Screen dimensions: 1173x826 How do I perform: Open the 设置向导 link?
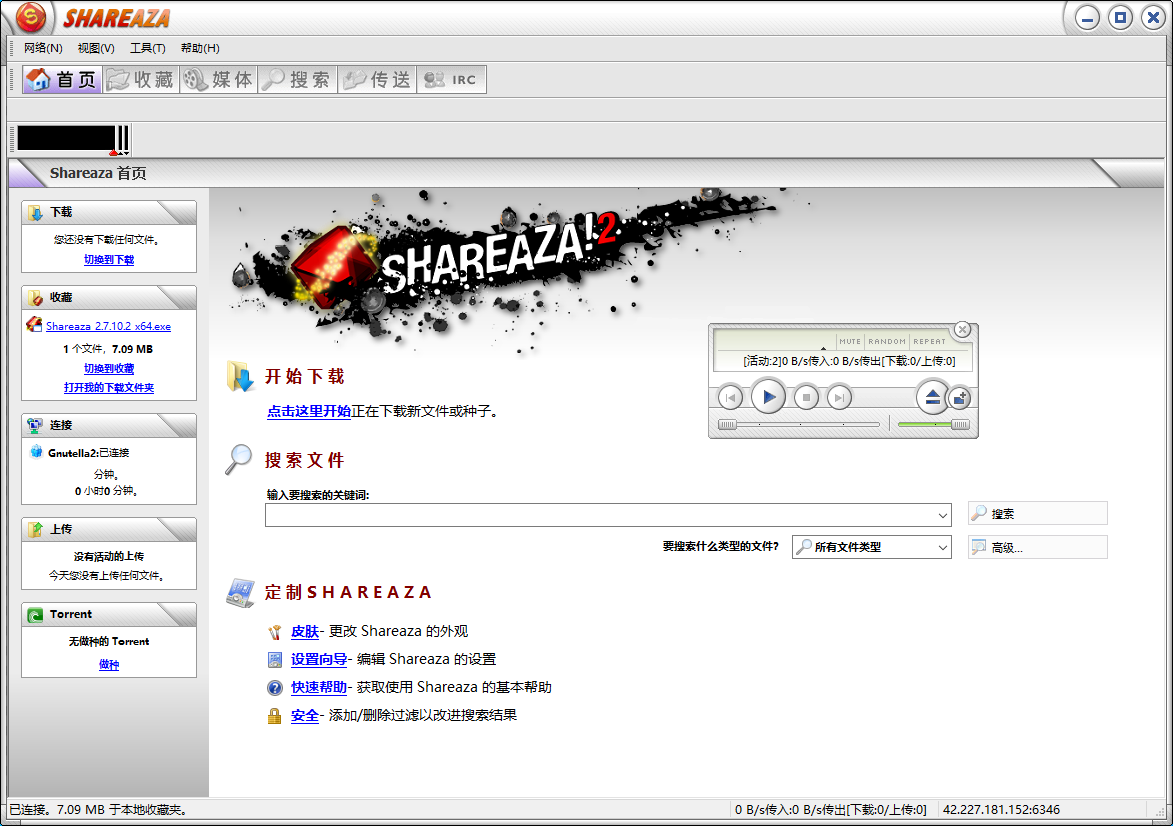point(319,659)
